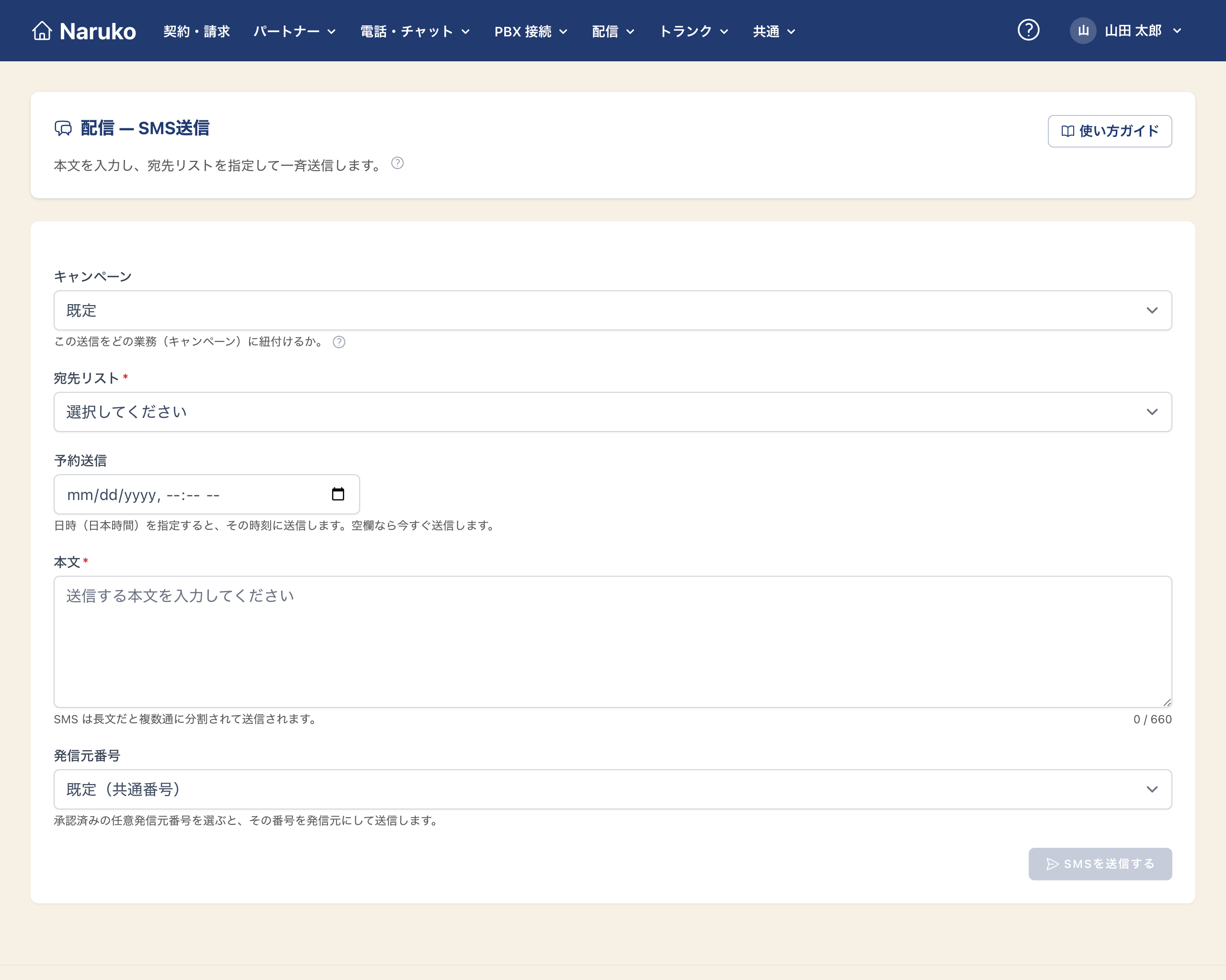Open the 配信 navigation menu
This screenshot has height=980, width=1226.
(613, 31)
